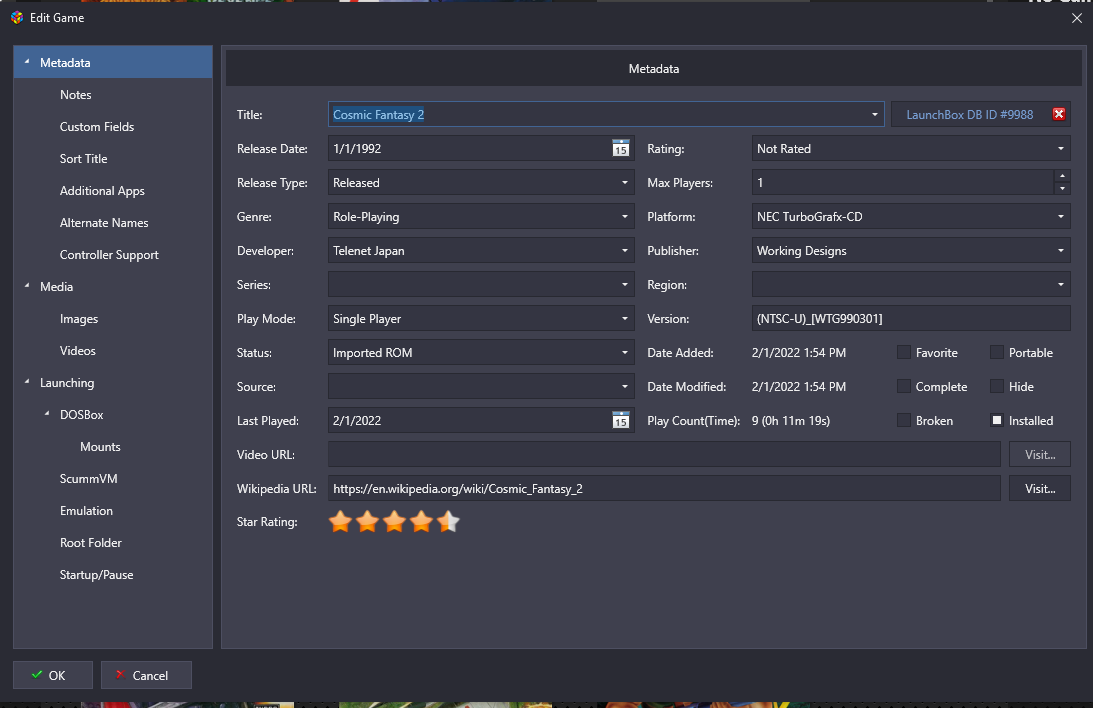Open ScummVM settings

tap(89, 479)
